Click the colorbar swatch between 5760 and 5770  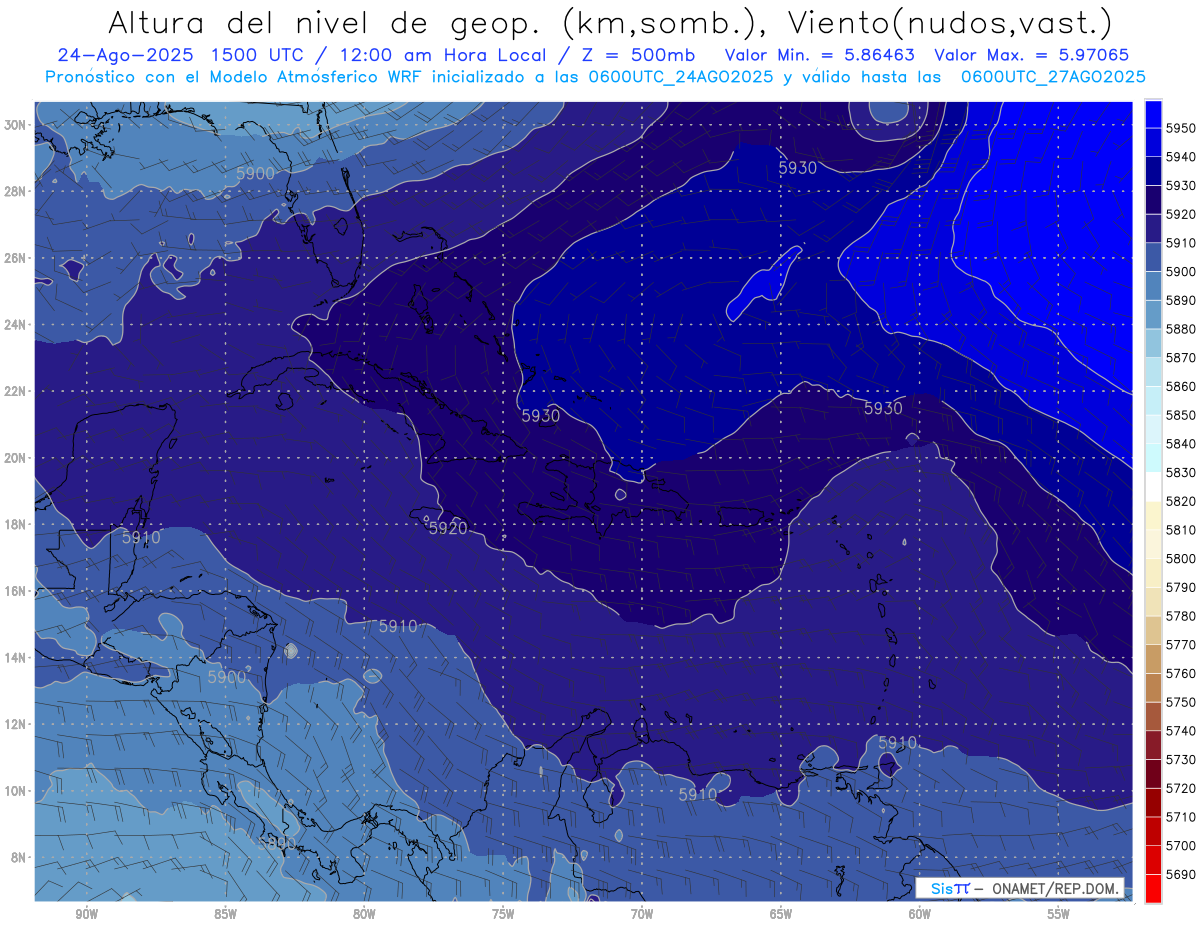pyautogui.click(x=1153, y=659)
